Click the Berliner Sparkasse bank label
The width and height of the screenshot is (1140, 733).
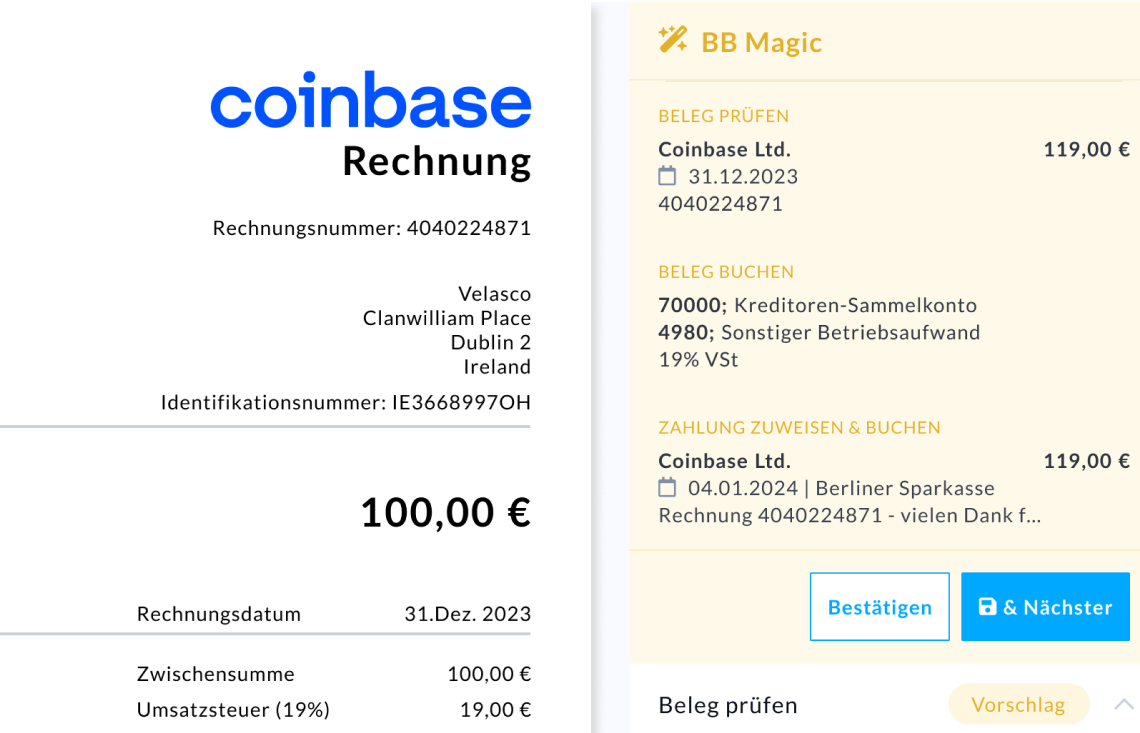tap(905, 489)
